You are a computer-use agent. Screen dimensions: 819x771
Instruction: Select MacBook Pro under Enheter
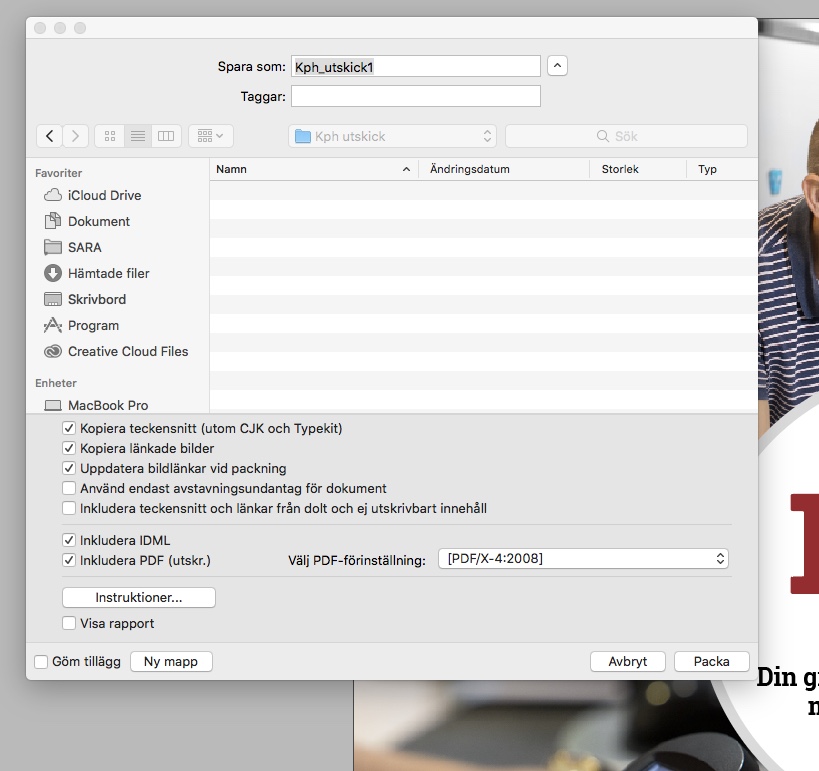108,405
